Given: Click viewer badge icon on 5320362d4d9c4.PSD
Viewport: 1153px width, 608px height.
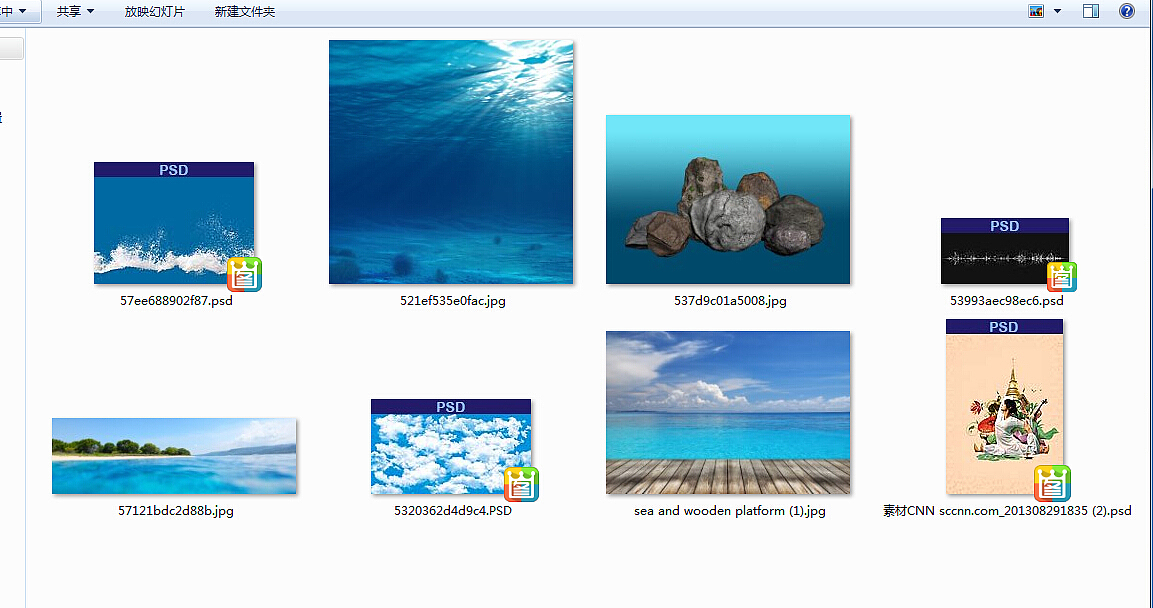Looking at the screenshot, I should (521, 484).
